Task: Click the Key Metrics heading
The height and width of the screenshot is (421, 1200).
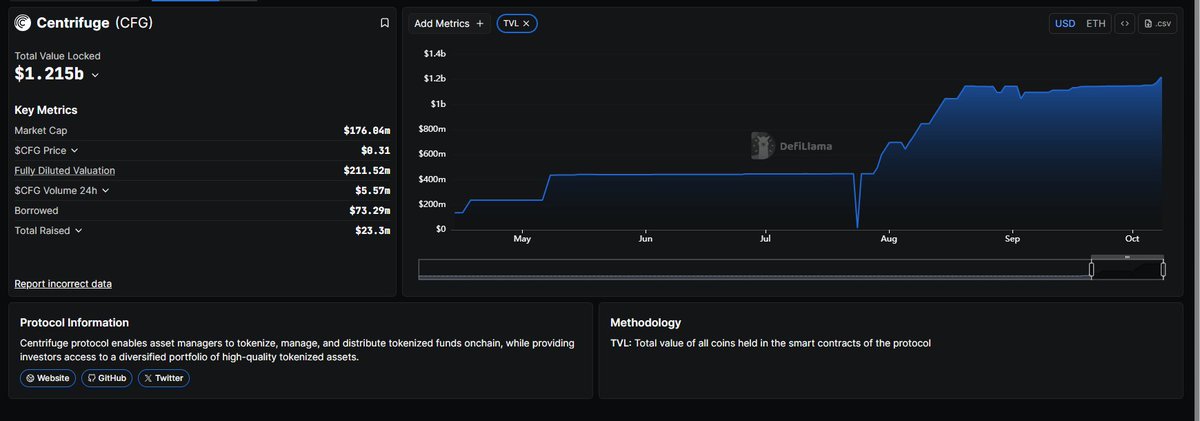Action: point(46,110)
